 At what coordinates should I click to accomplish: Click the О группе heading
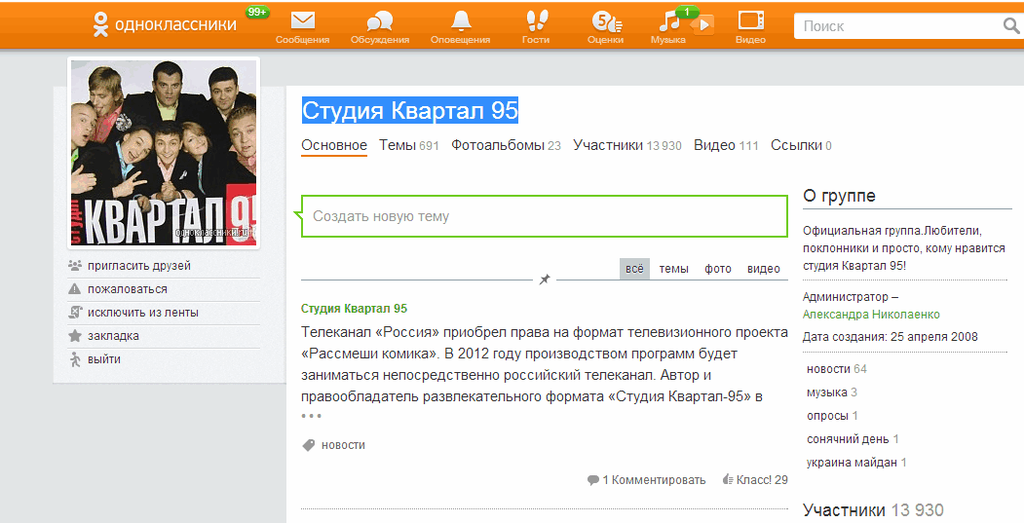839,196
